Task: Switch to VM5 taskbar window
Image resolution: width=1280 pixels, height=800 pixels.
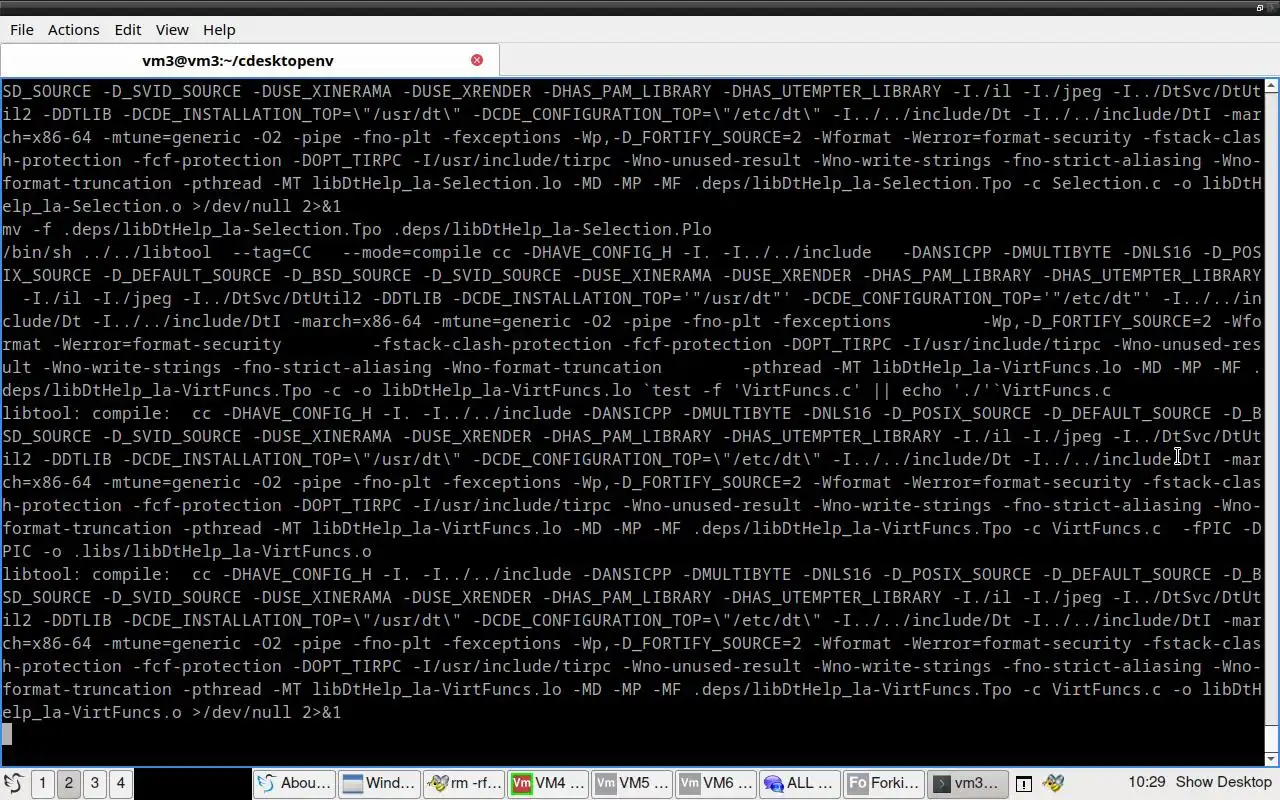Action: pyautogui.click(x=631, y=783)
